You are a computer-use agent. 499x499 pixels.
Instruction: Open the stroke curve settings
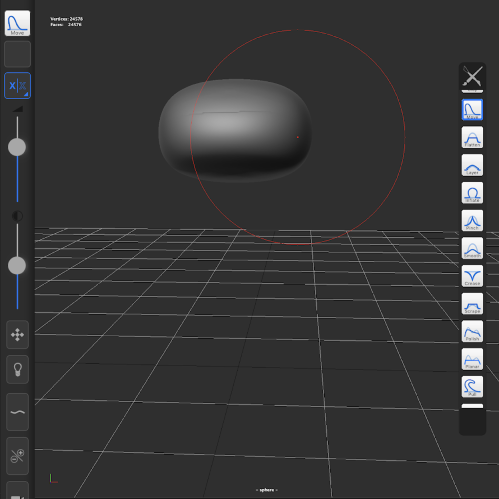[x=17, y=412]
